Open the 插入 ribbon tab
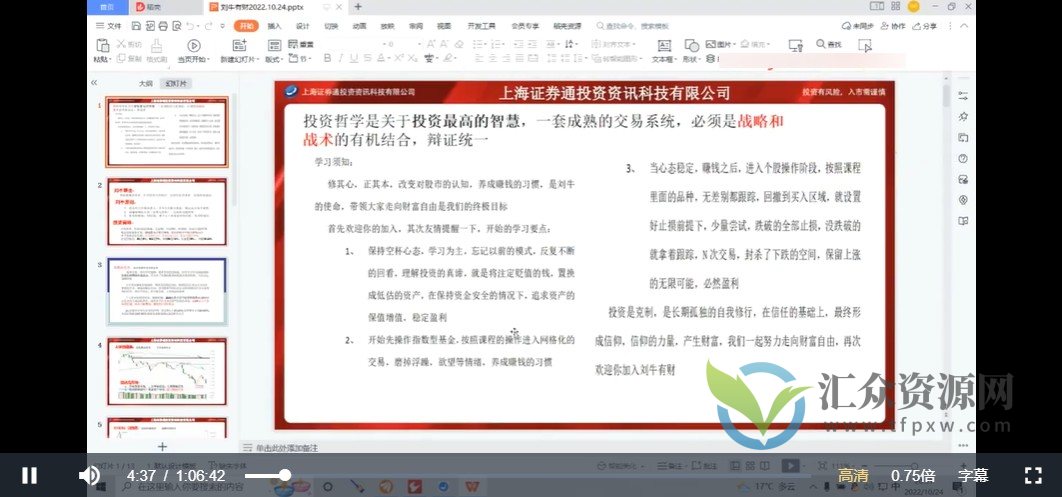This screenshot has height=497, width=1062. pos(274,26)
